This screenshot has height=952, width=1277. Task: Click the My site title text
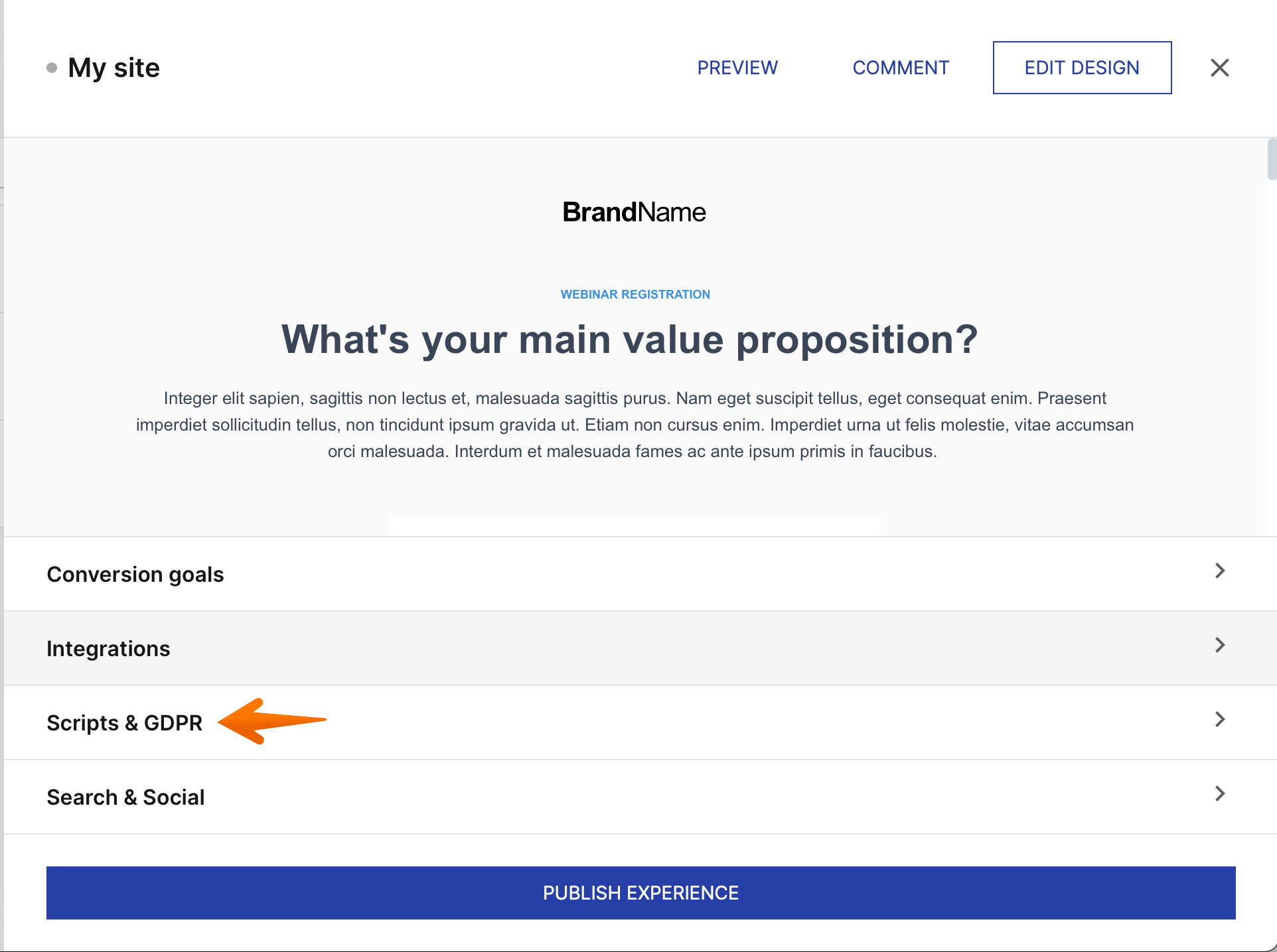tap(113, 68)
